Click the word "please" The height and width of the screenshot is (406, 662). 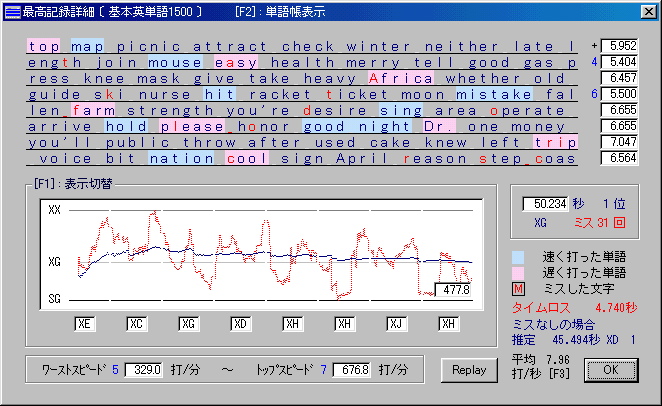(192, 127)
